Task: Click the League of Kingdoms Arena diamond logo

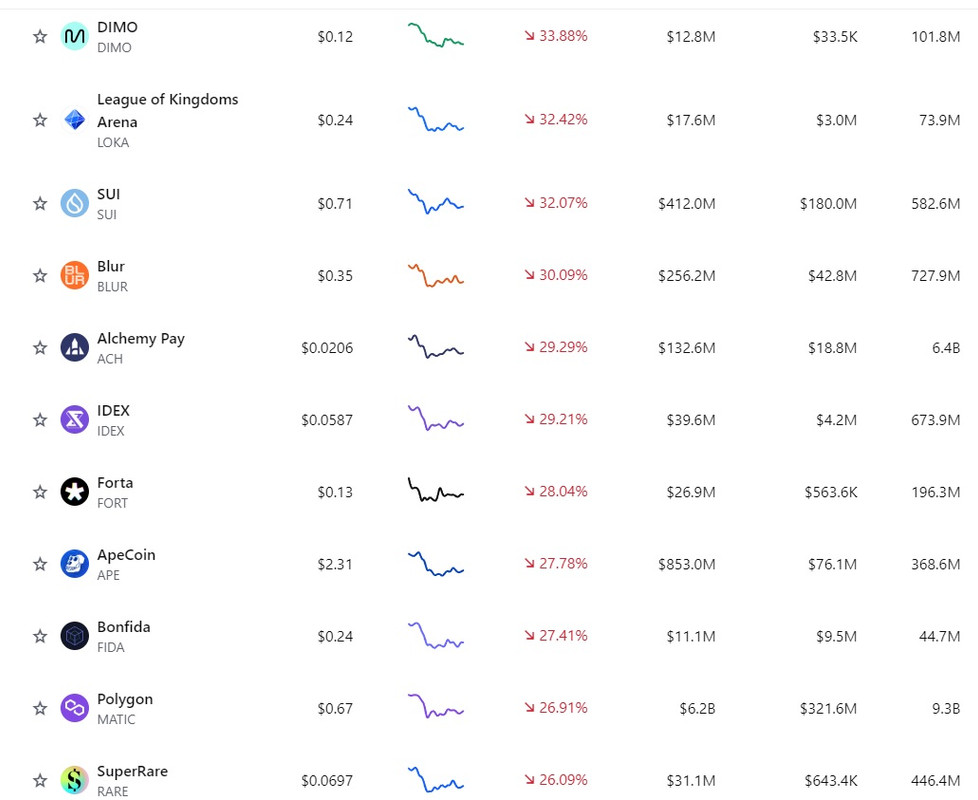Action: coord(74,120)
